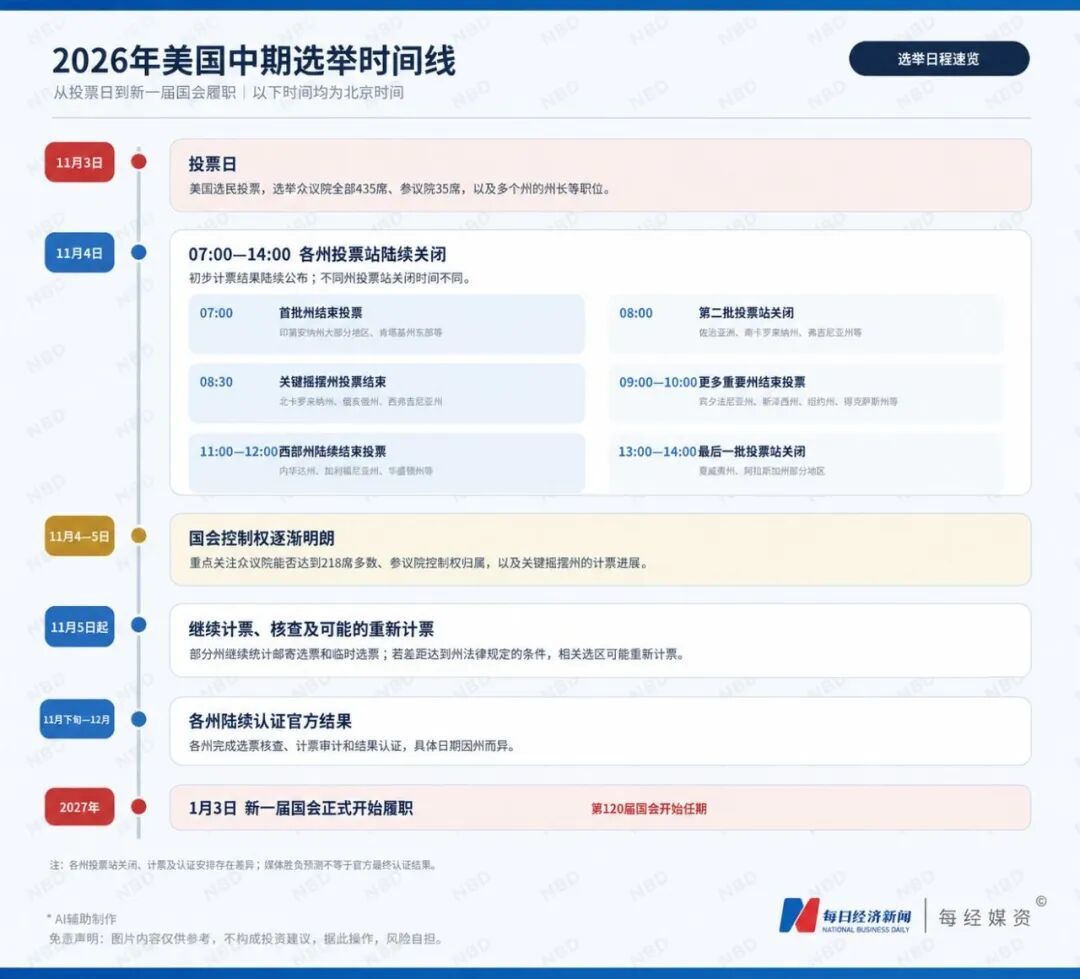Open the 13:00—14:00 最后一批投票站关闭 card

pyautogui.click(x=806, y=462)
